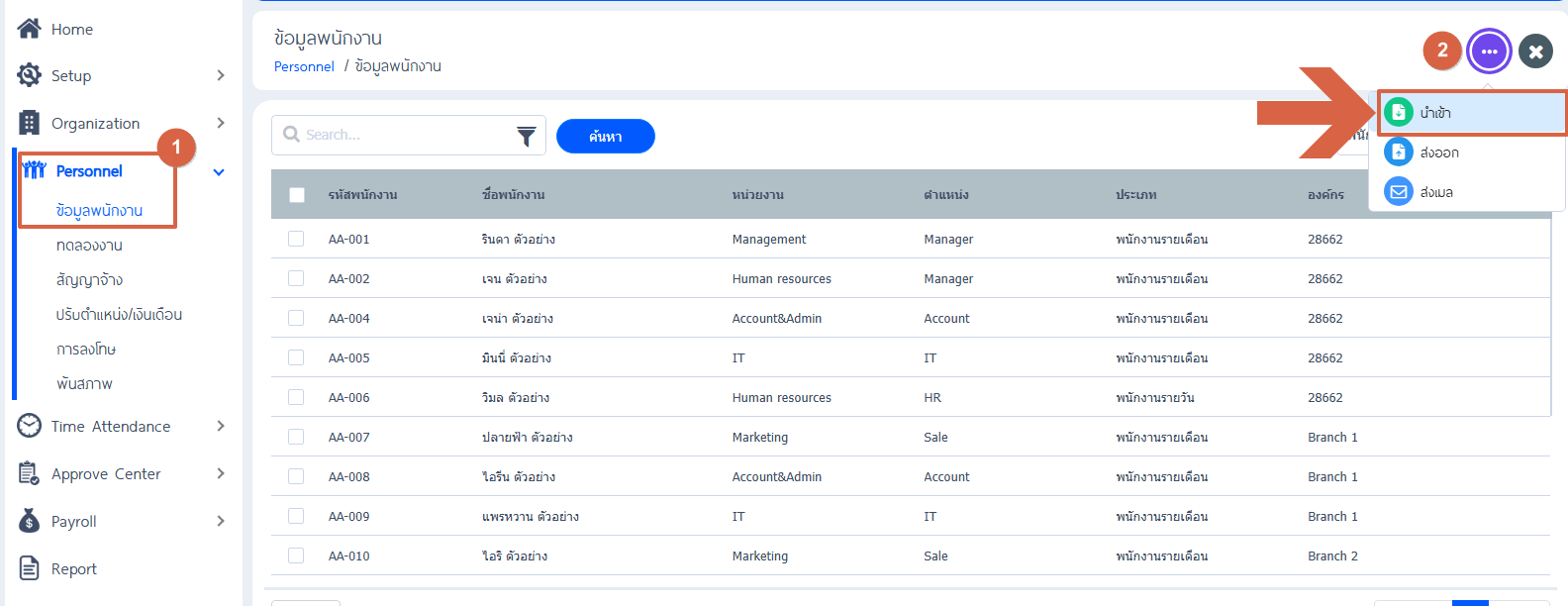The width and height of the screenshot is (1568, 606).
Task: Click the blue export icon
Action: click(1399, 151)
